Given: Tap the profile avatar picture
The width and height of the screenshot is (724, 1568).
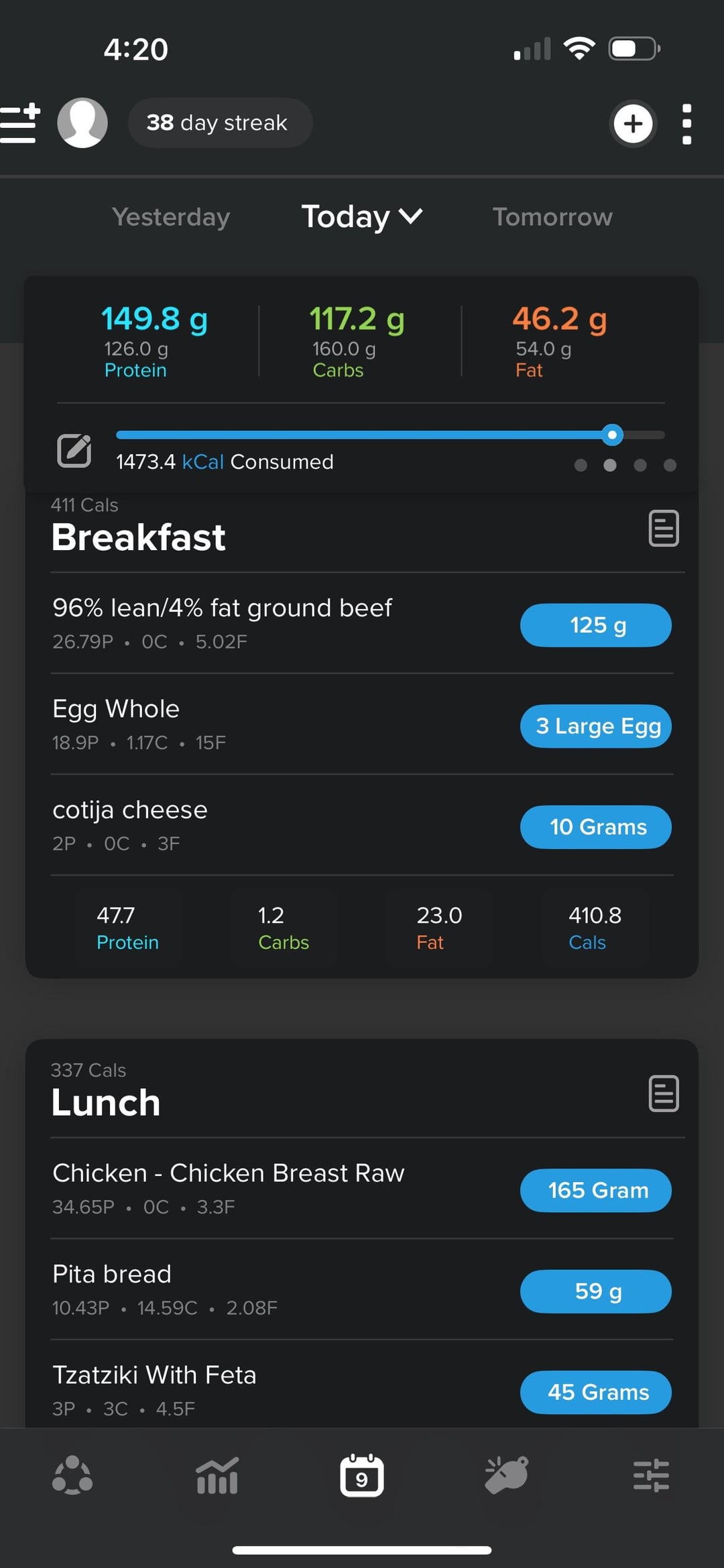Looking at the screenshot, I should click(x=82, y=123).
